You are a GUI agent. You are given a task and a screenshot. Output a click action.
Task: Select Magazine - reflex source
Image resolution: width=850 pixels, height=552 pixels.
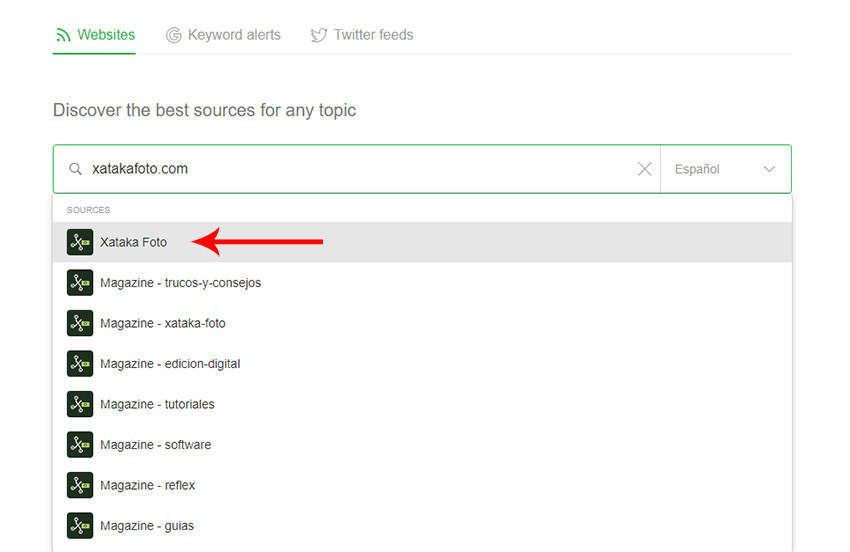click(x=147, y=485)
